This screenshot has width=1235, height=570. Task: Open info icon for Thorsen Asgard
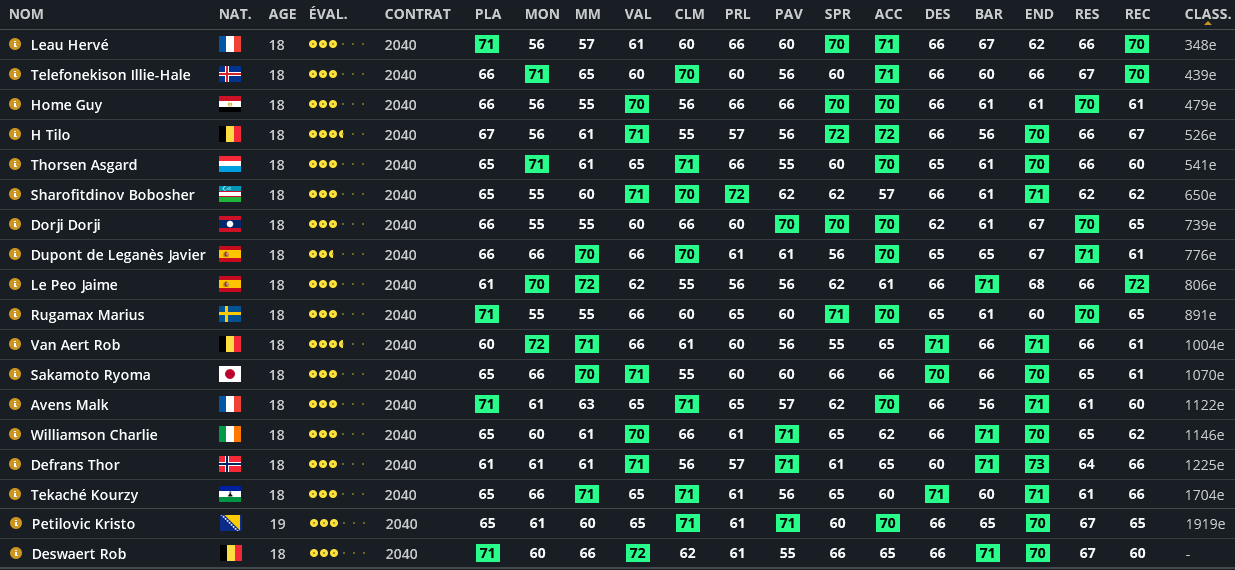[15, 164]
